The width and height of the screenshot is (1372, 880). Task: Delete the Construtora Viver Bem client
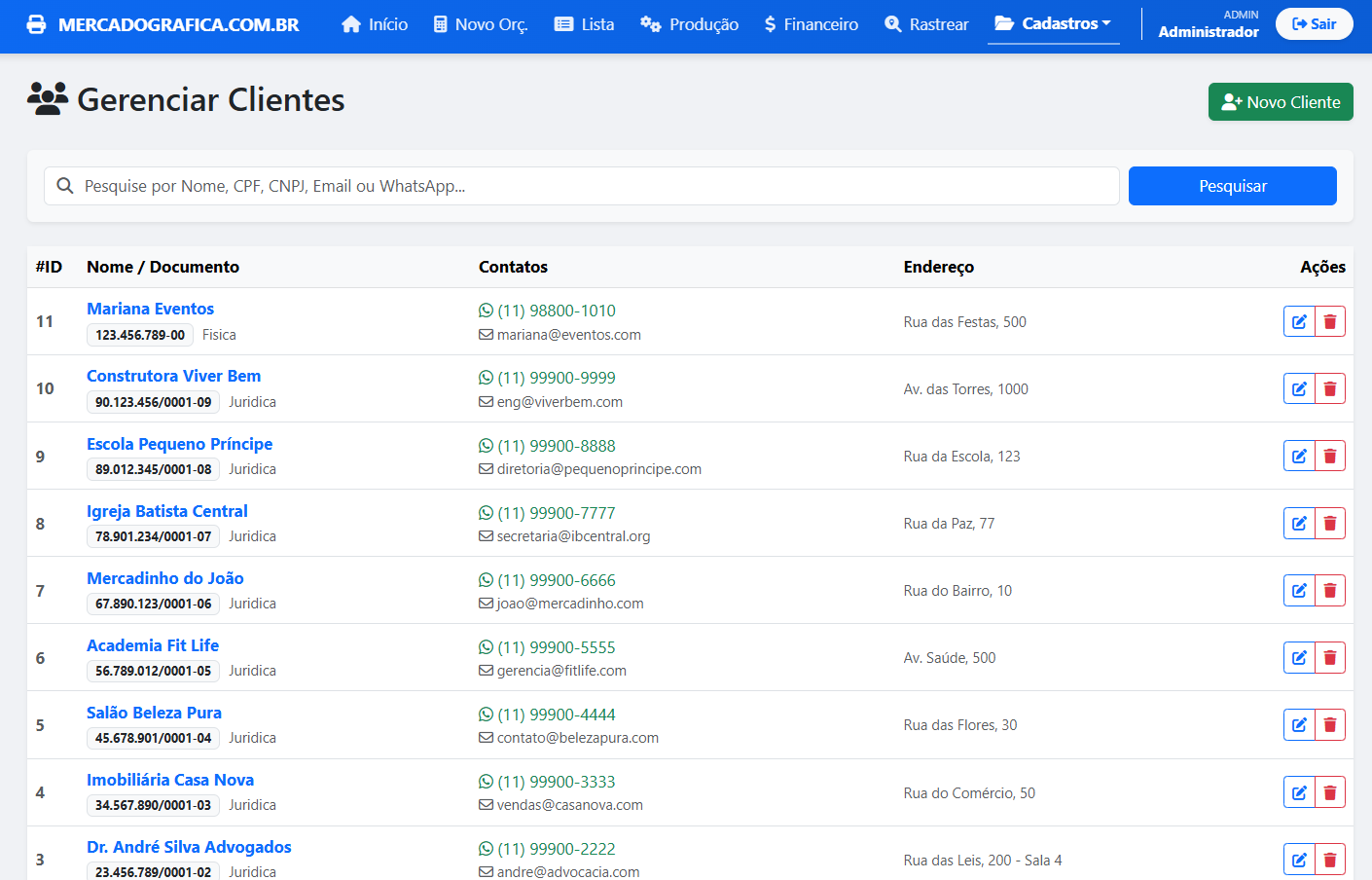pos(1330,388)
